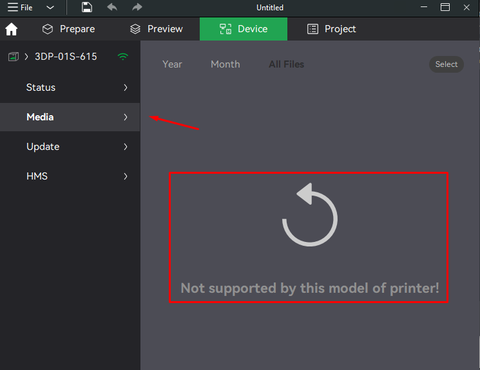This screenshot has width=480, height=370.
Task: Click the 'Not supported by this model' message
Action: (310, 288)
